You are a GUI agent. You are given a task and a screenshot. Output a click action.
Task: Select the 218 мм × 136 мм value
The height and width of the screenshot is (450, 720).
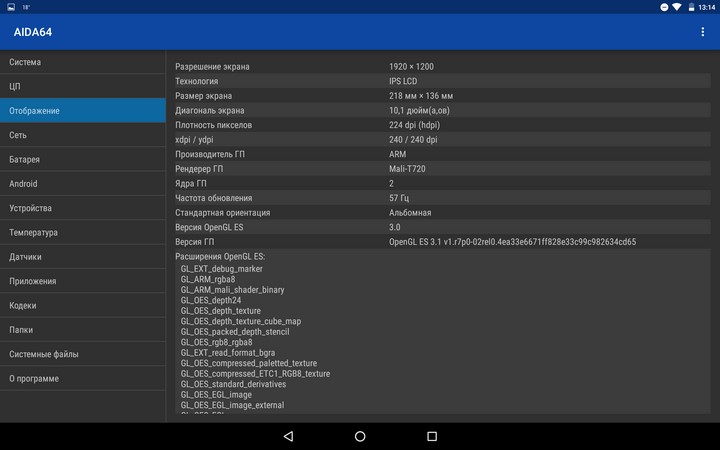[421, 96]
